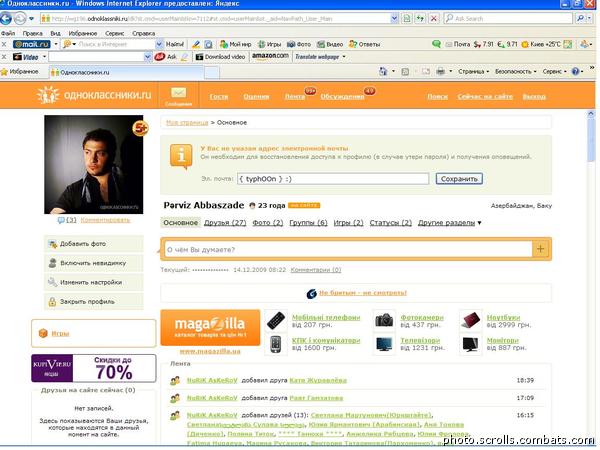600x450 pixels.
Task: Click the Почта mail icon
Action: 458,44
